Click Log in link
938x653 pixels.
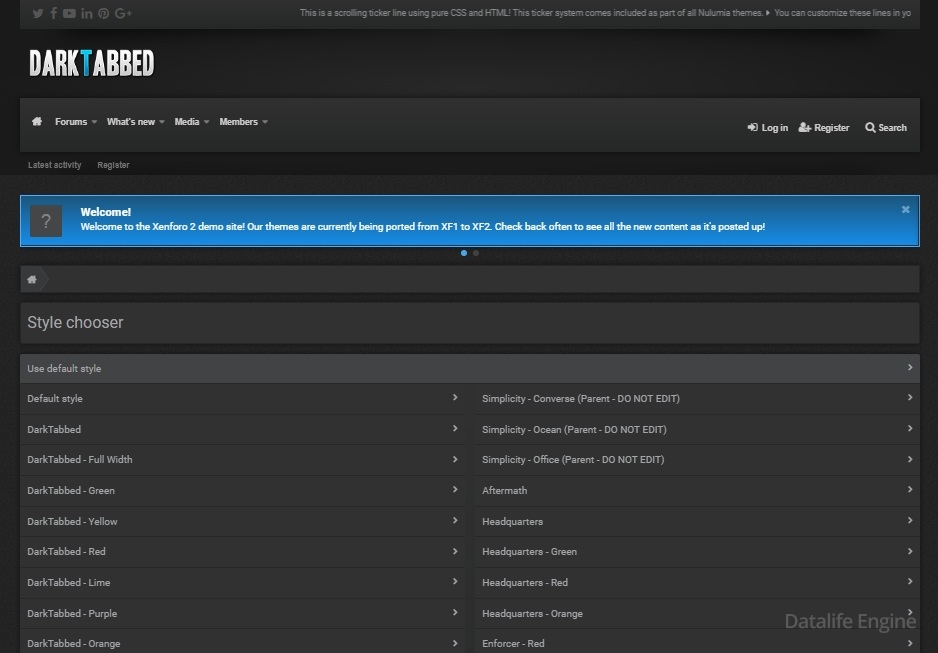768,127
